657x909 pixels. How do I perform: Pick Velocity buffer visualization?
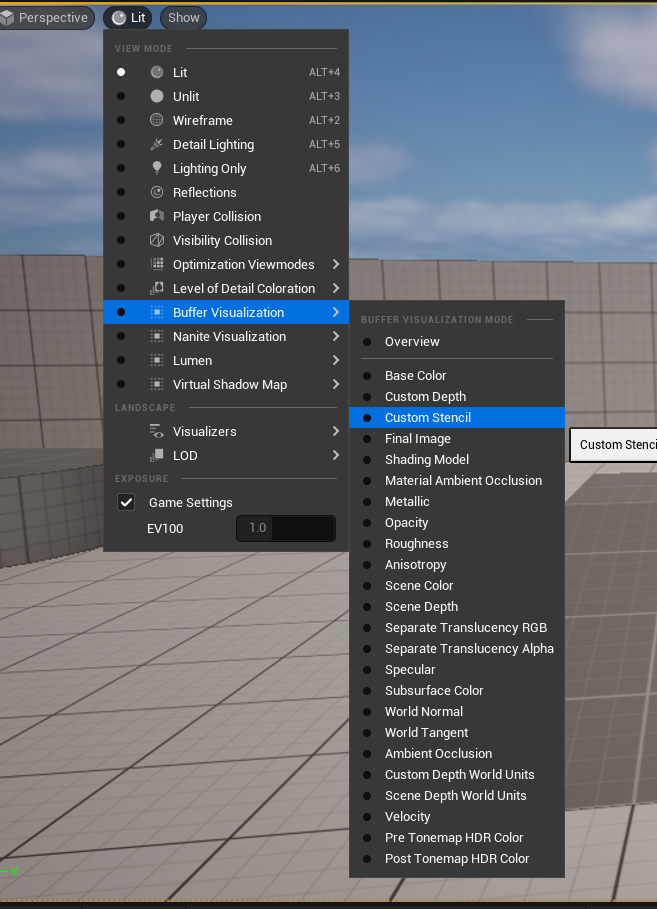click(x=457, y=816)
